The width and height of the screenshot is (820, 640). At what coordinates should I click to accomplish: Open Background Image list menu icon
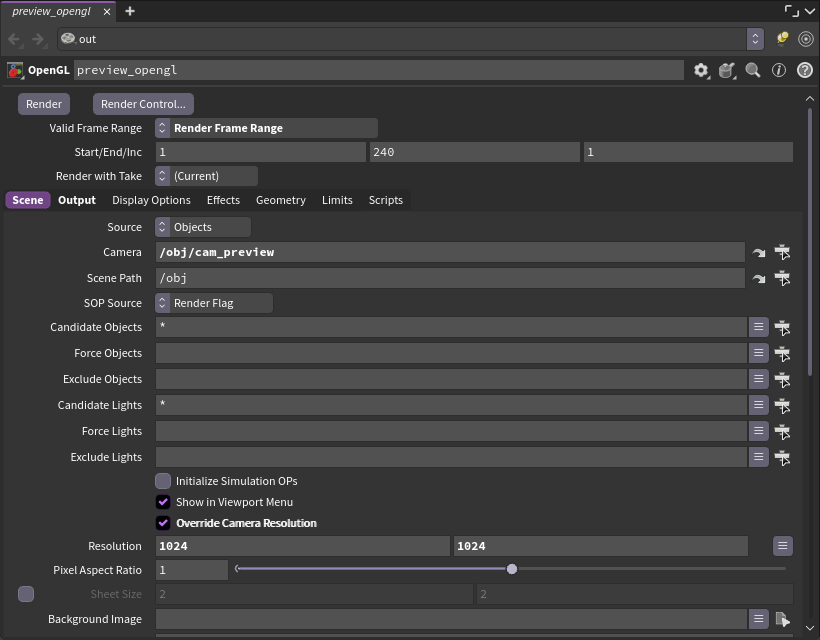[x=758, y=619]
